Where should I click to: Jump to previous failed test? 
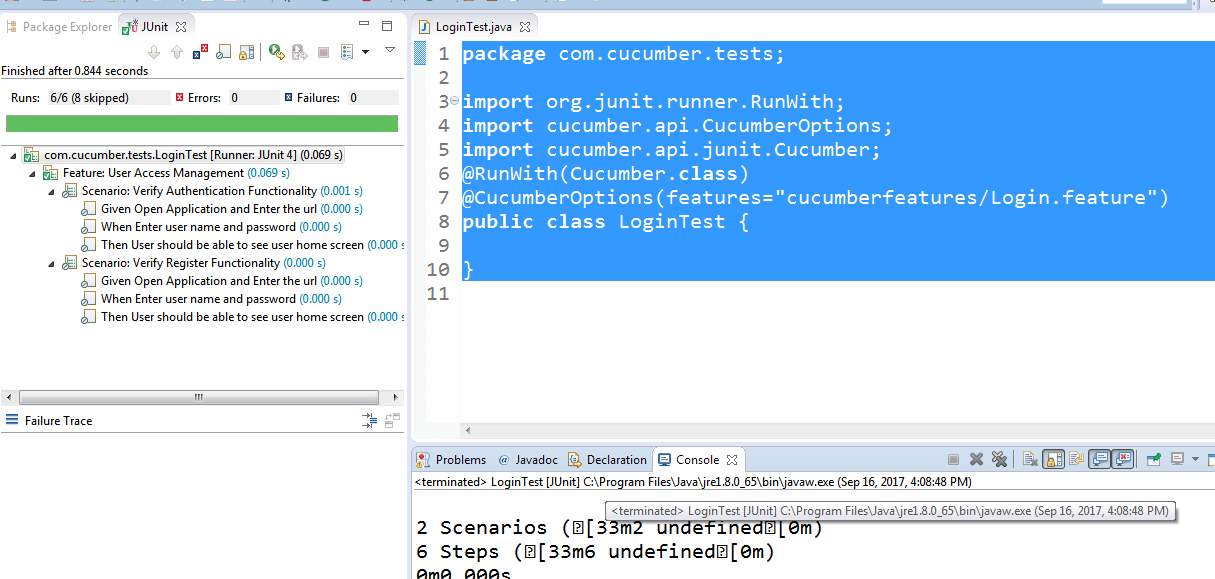pos(176,52)
